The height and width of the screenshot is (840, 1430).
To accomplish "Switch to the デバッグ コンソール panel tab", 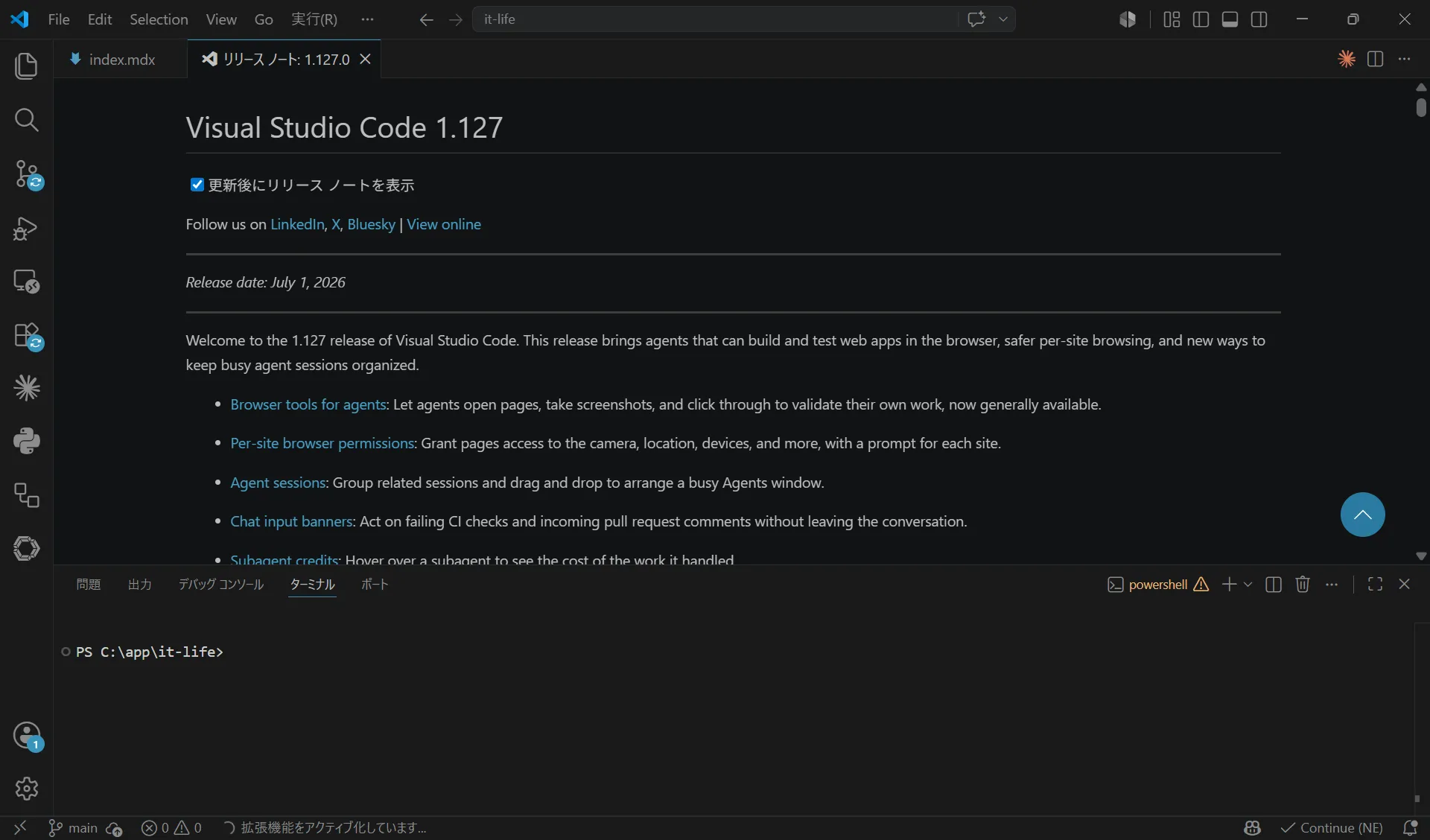I will pos(221,585).
